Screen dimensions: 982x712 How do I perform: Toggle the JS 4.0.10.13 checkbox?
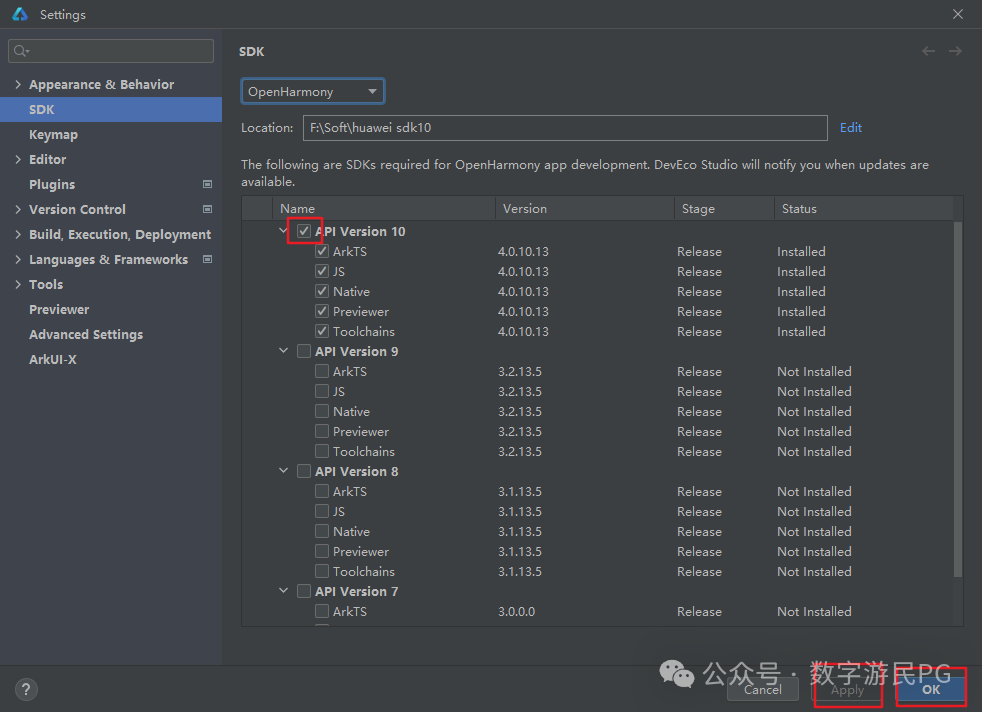(322, 271)
